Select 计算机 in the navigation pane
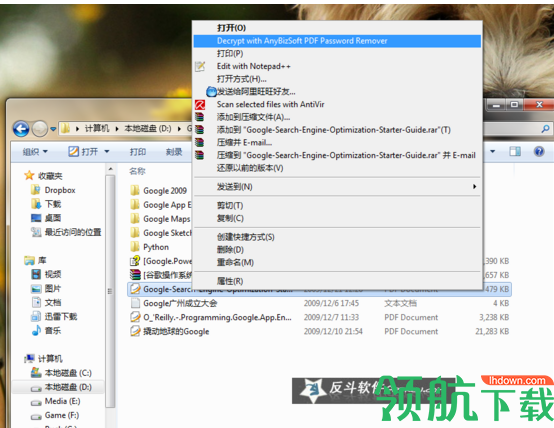Image resolution: width=554 pixels, height=428 pixels. tap(43, 359)
